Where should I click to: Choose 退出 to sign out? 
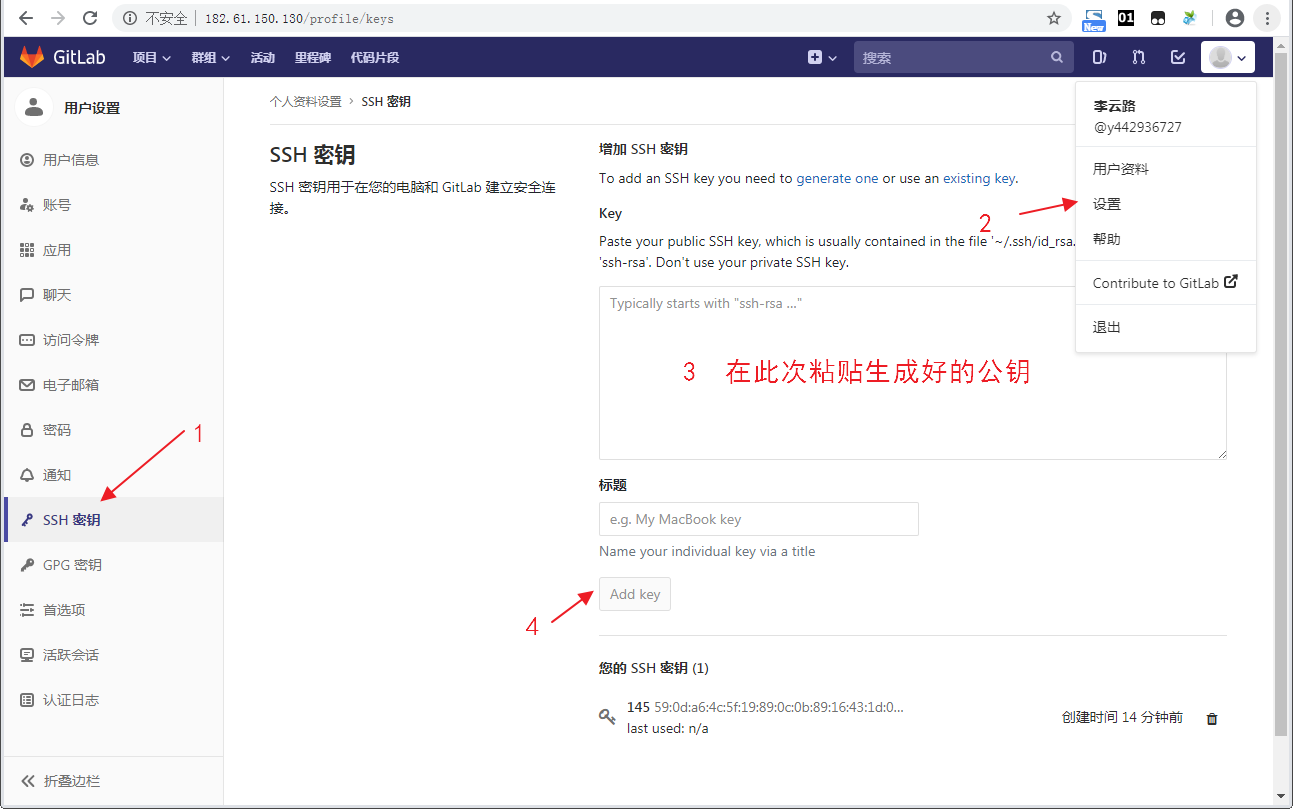1106,327
